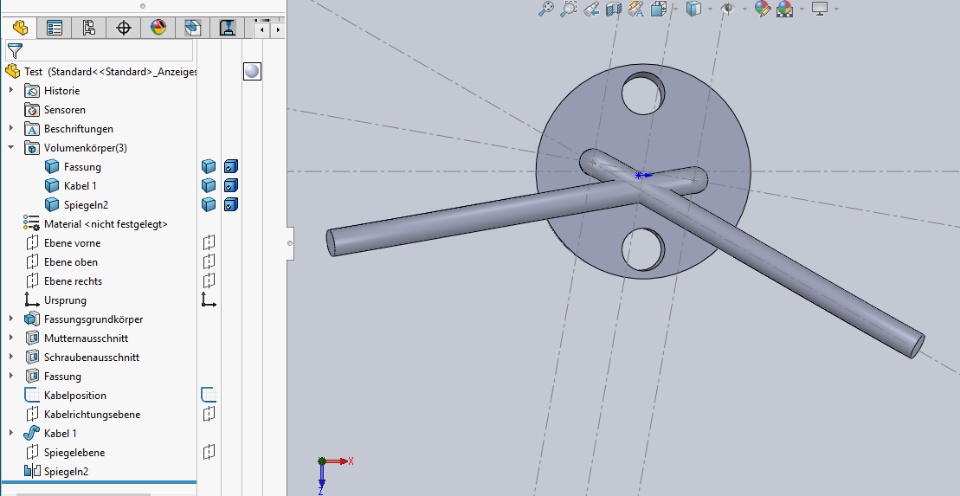The image size is (960, 496).
Task: Click the panel collapse handle beside tree
Action: (290, 243)
